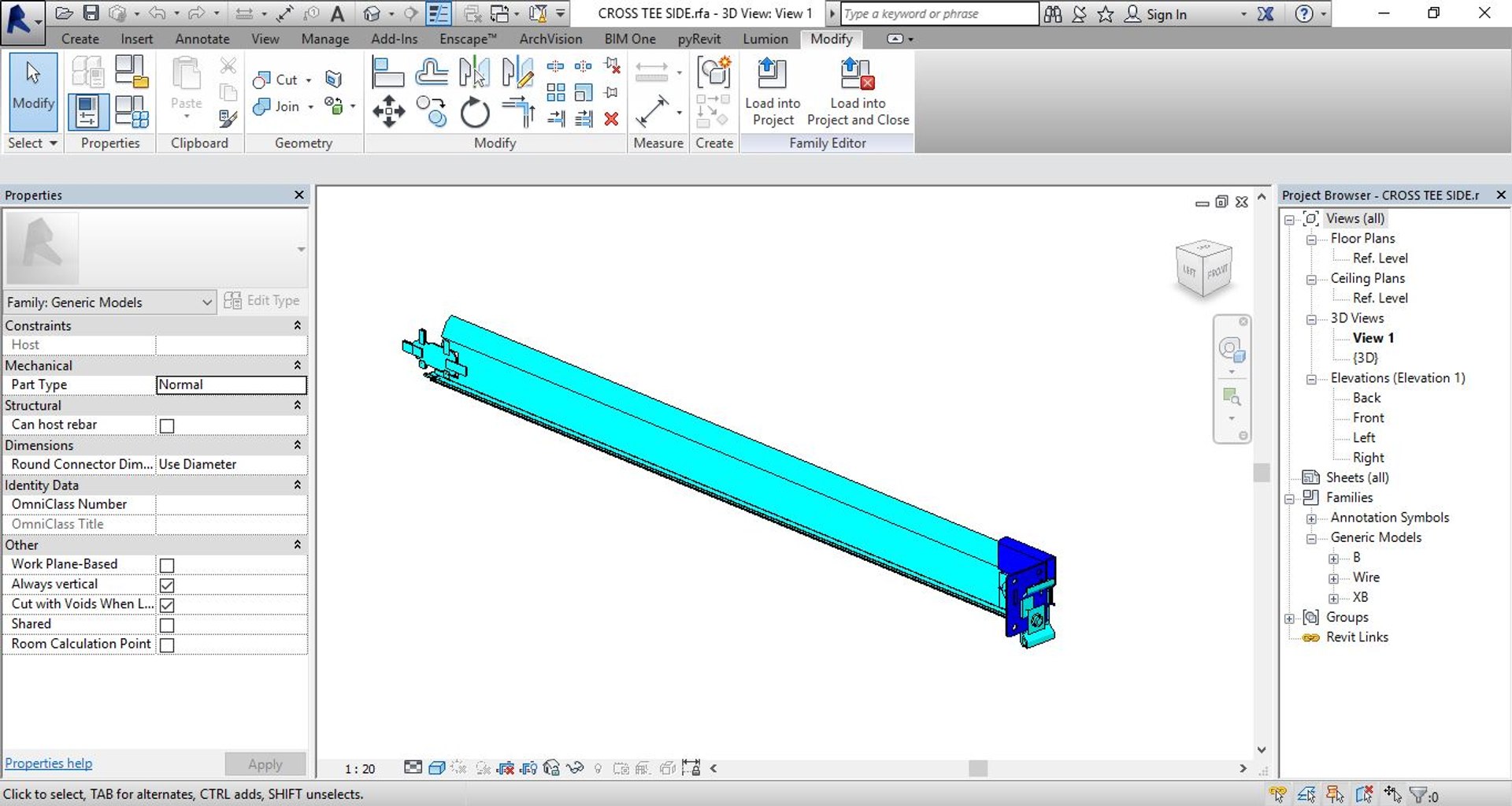
Task: Open the Visual Style icon in view control bar
Action: [437, 768]
